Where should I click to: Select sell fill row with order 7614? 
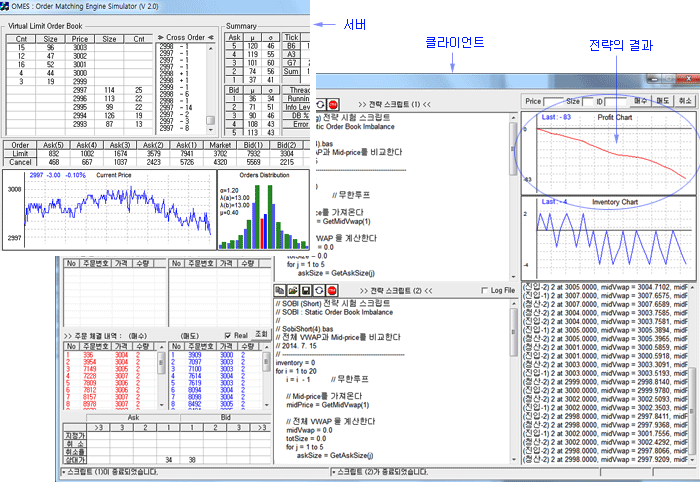(x=216, y=376)
